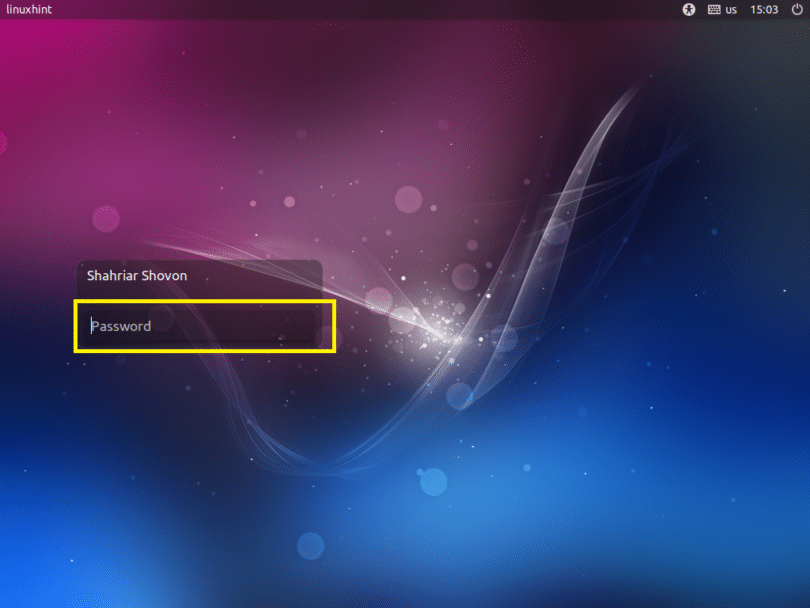
Task: Switch keyboard layout by clicking 'us'
Action: [x=730, y=9]
